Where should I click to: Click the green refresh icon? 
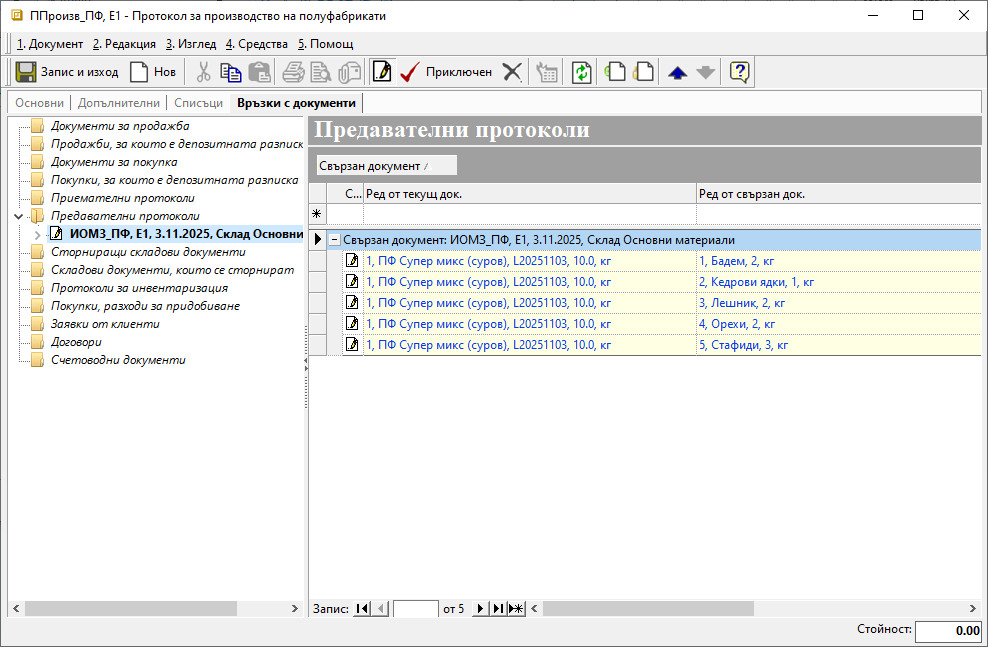tap(581, 72)
